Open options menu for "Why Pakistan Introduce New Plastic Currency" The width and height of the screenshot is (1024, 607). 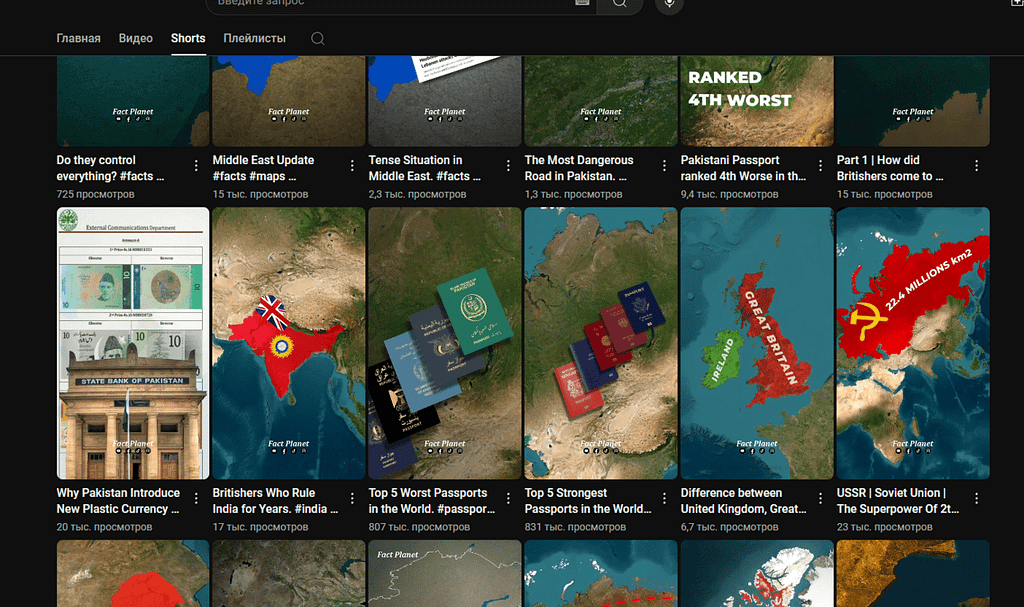point(196,499)
